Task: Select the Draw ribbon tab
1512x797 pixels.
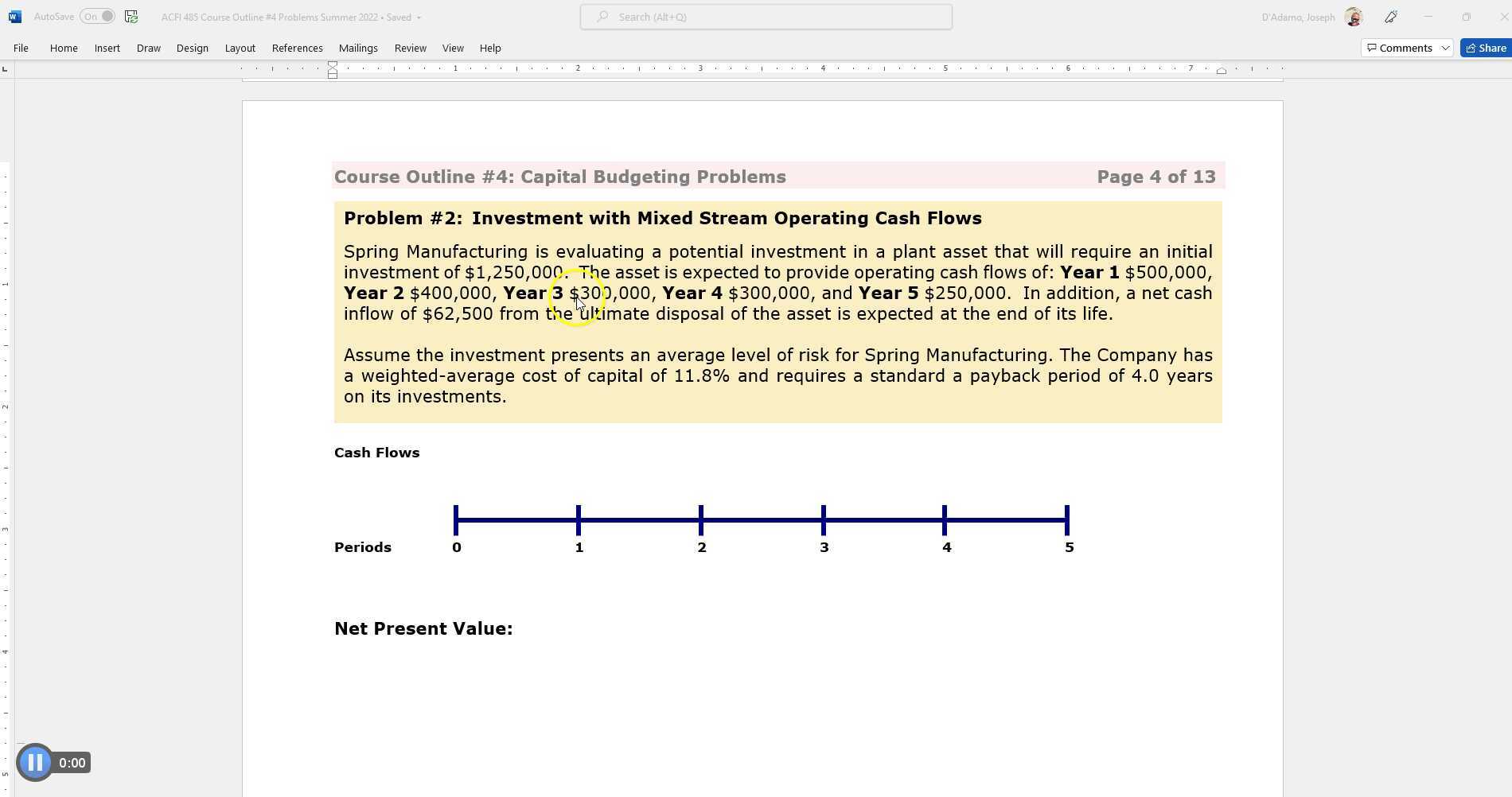Action: tap(148, 48)
